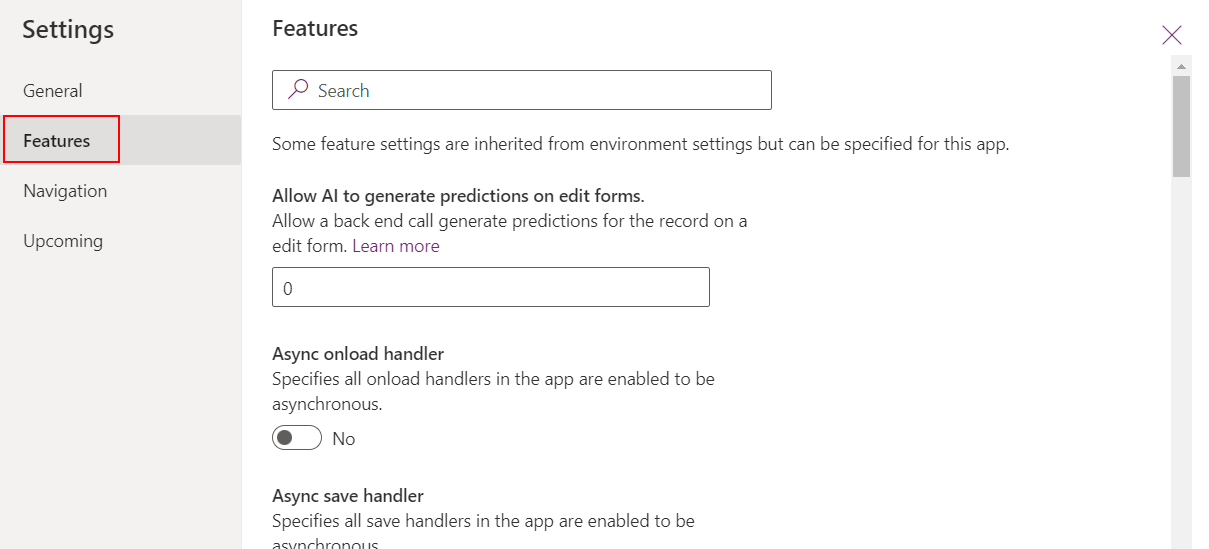Close the Settings dialog with X
This screenshot has width=1209, height=549.
(1172, 35)
